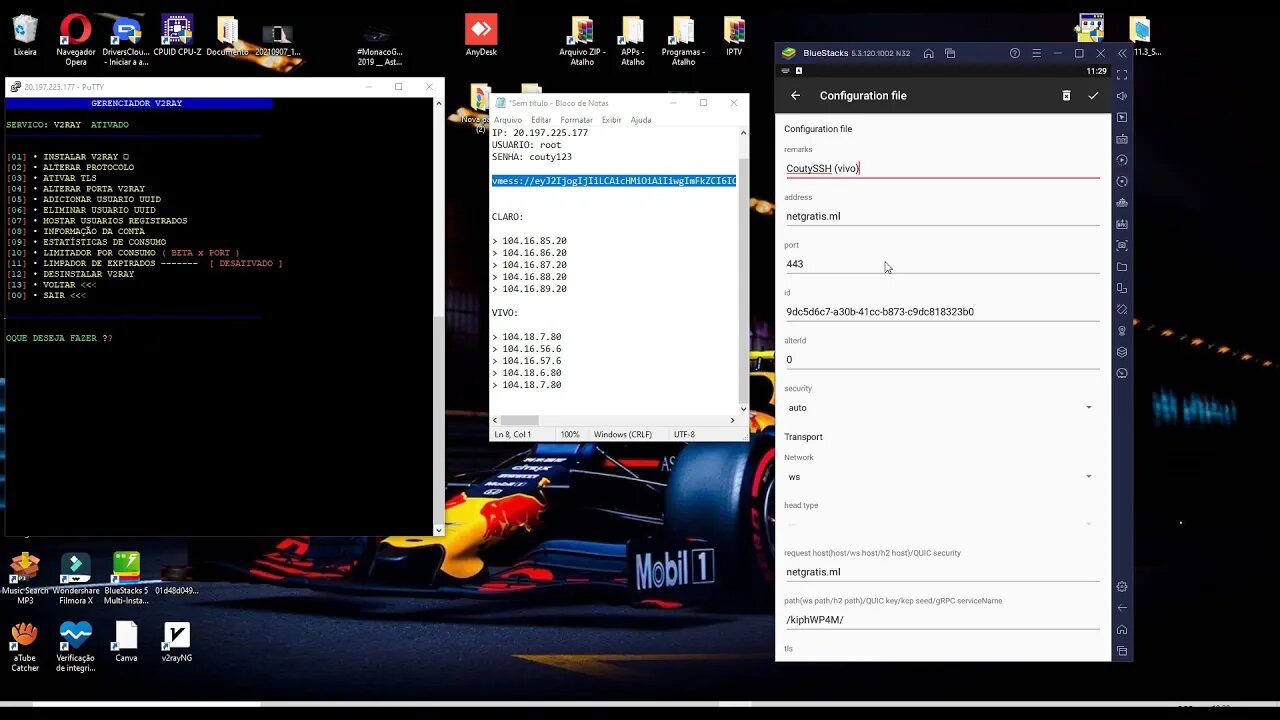Click the BlueStacks volume speaker icon
Viewport: 1280px width, 720px height.
point(1122,96)
